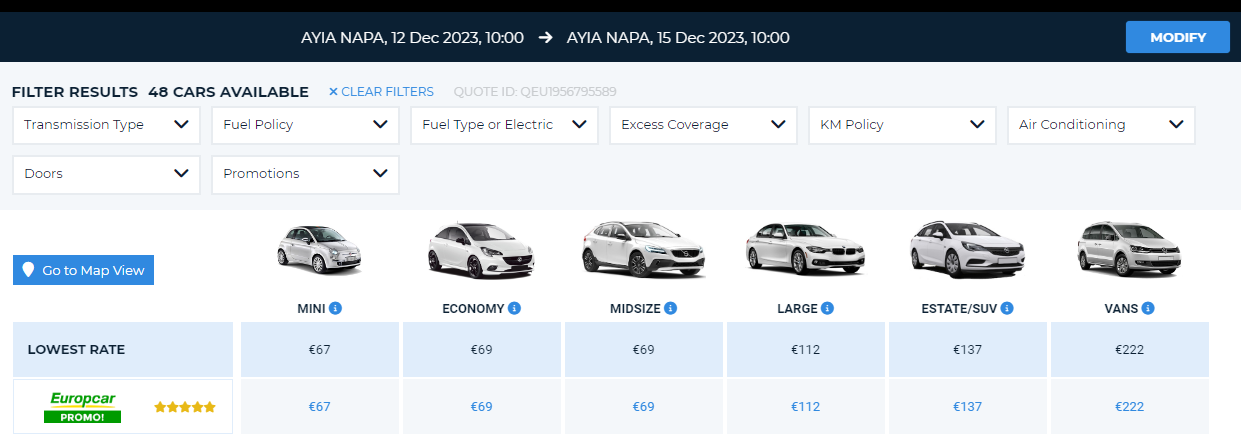
Task: Choose the Europcar €222 vans price
Action: click(1129, 407)
